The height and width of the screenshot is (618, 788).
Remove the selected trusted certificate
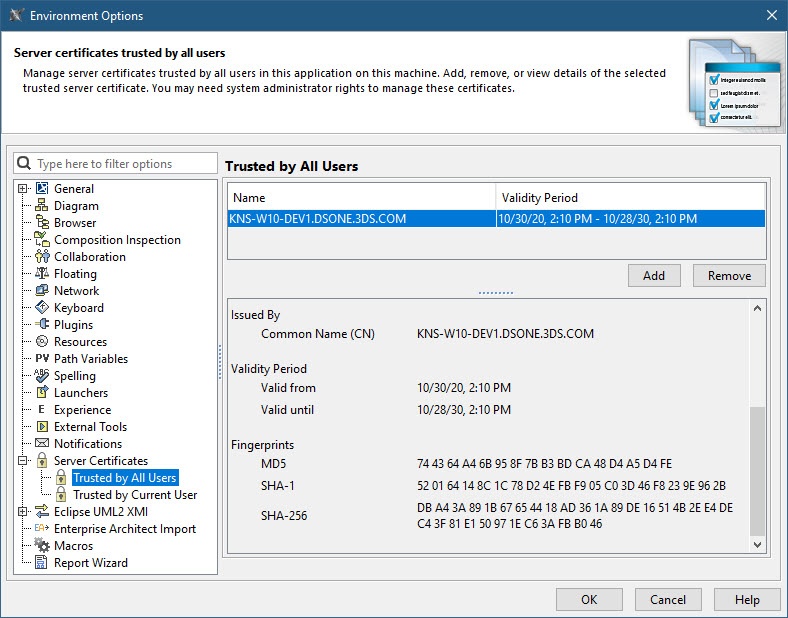point(729,276)
